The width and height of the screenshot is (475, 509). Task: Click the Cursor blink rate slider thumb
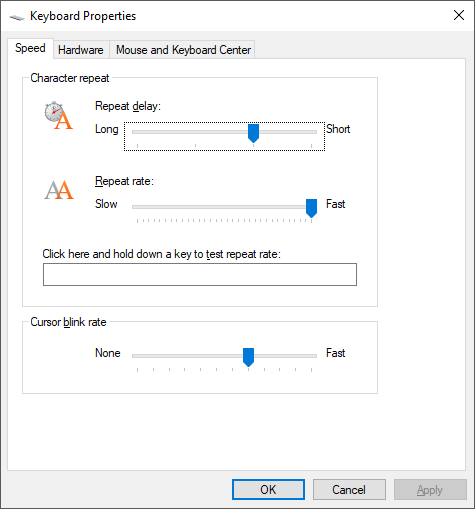click(248, 357)
